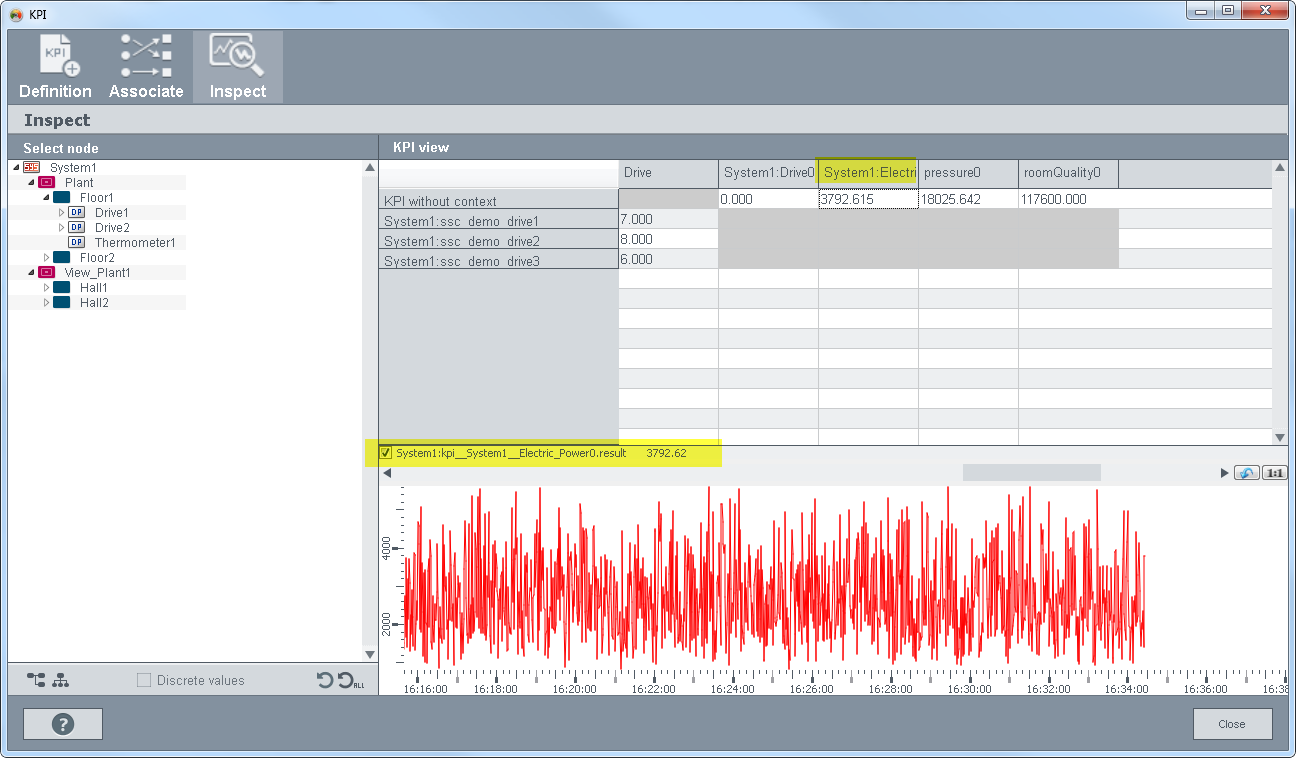Screen dimensions: 1296x758
Task: Expand the Drive1 tree node
Action: 62,213
